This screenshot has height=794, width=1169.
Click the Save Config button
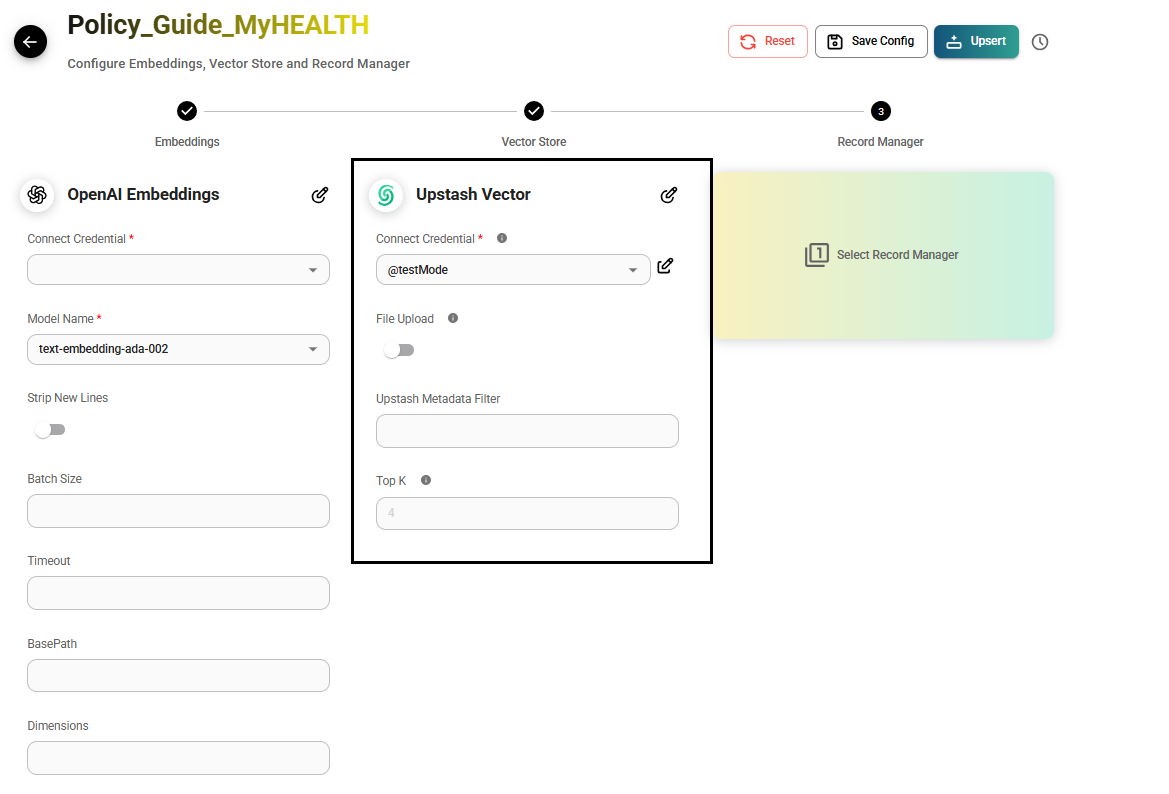coord(871,42)
